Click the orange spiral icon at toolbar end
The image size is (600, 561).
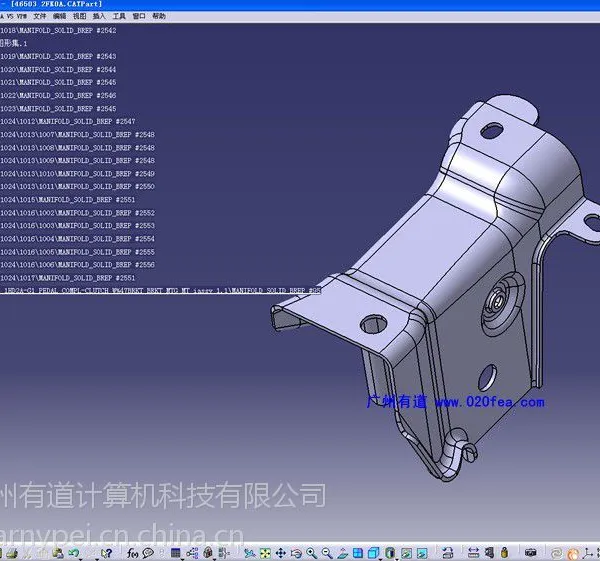pyautogui.click(x=573, y=554)
